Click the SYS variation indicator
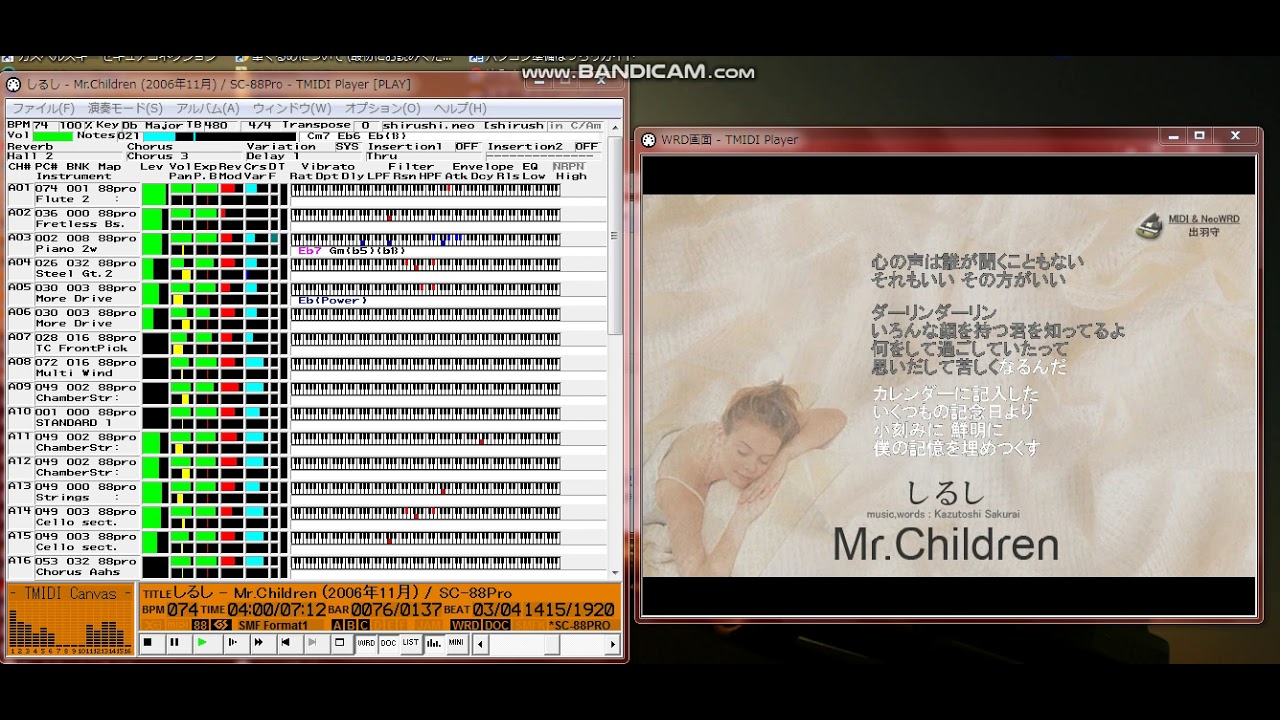The width and height of the screenshot is (1280, 720). [x=347, y=146]
